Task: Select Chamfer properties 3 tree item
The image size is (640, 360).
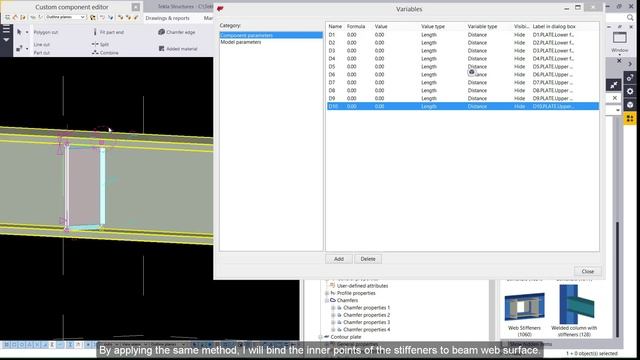Action: pos(367,322)
